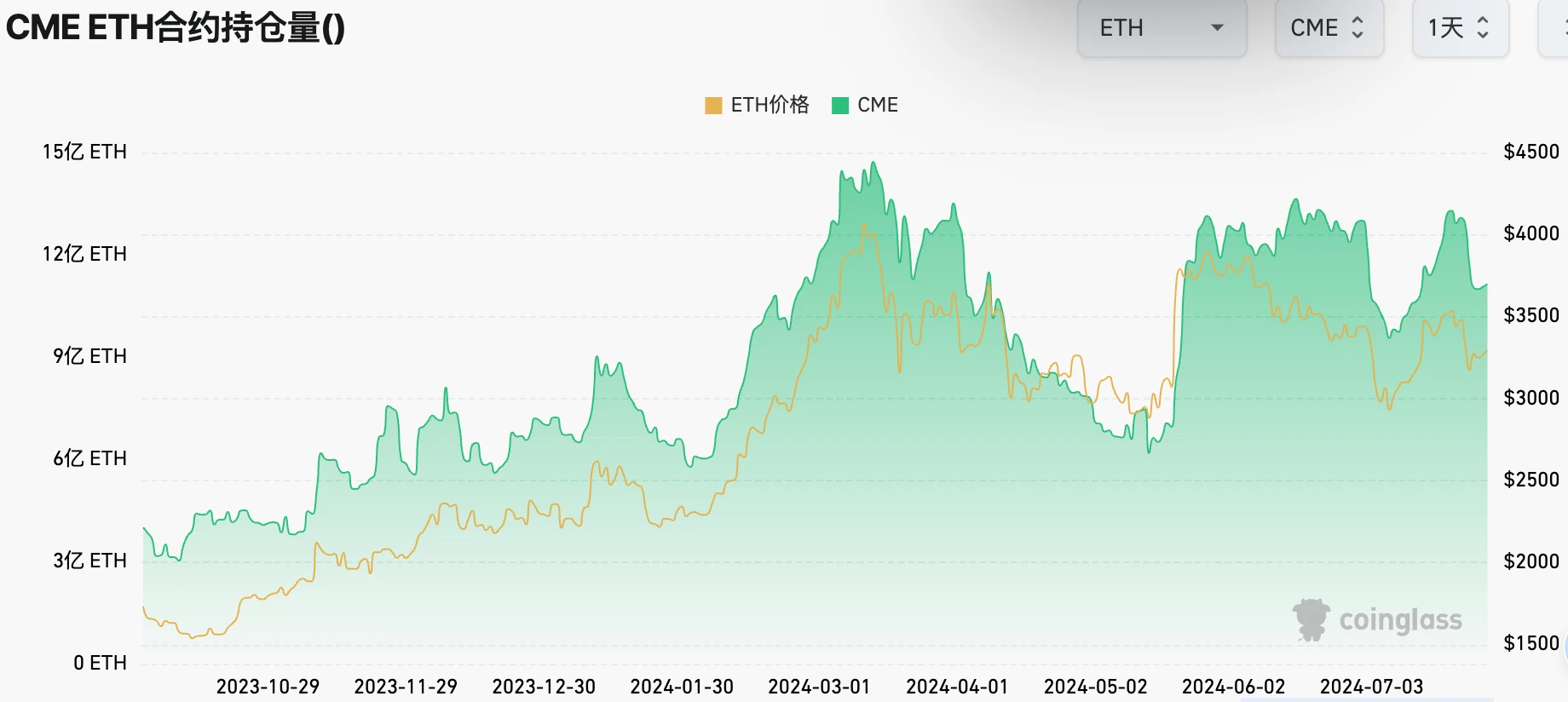This screenshot has width=1568, height=702.
Task: Click the partially visible button right of 1天
Action: (x=1555, y=28)
